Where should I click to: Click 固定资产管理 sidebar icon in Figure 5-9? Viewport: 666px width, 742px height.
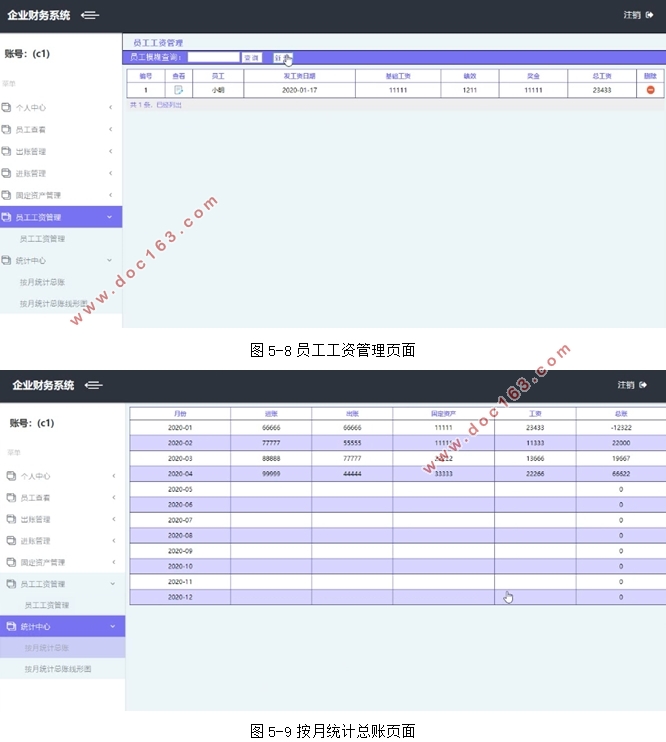click(x=11, y=562)
